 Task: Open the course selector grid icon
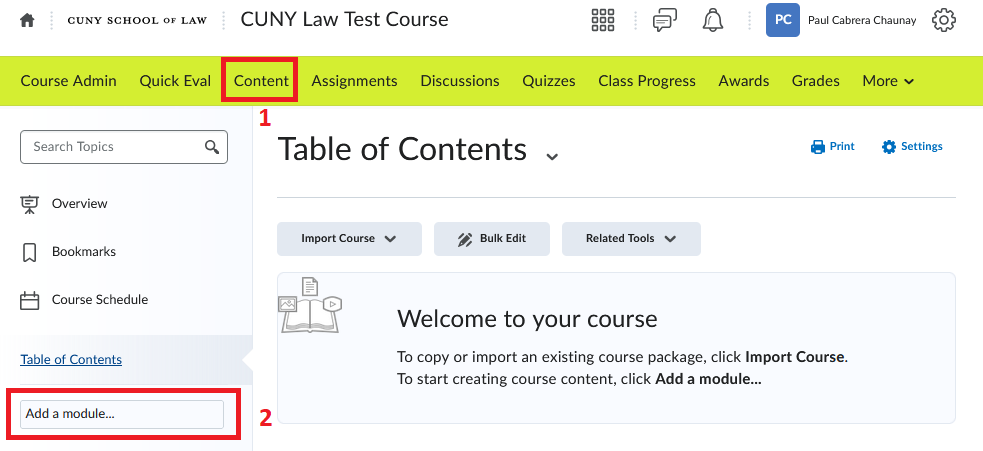603,20
